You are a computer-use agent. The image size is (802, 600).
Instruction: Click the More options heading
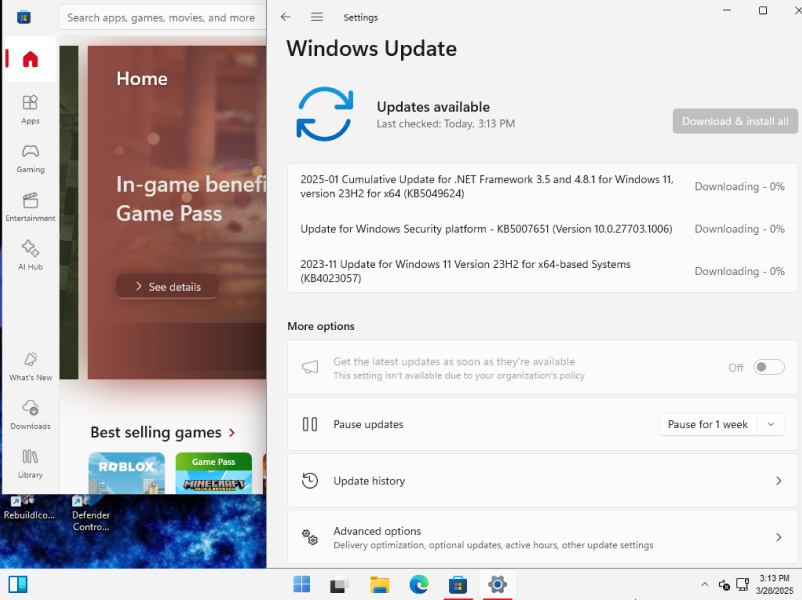321,326
